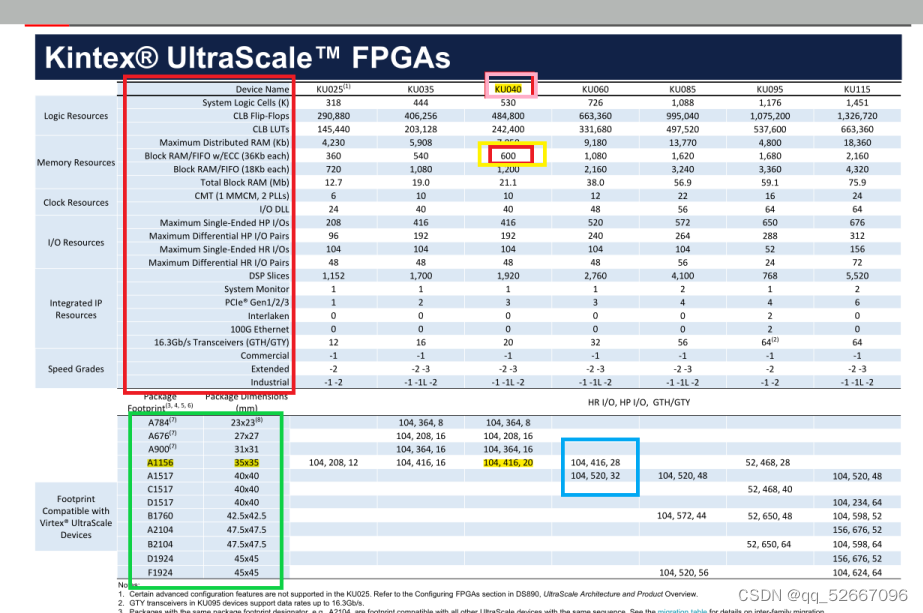Click the KU025 column header
The width and height of the screenshot is (923, 613).
[333, 88]
